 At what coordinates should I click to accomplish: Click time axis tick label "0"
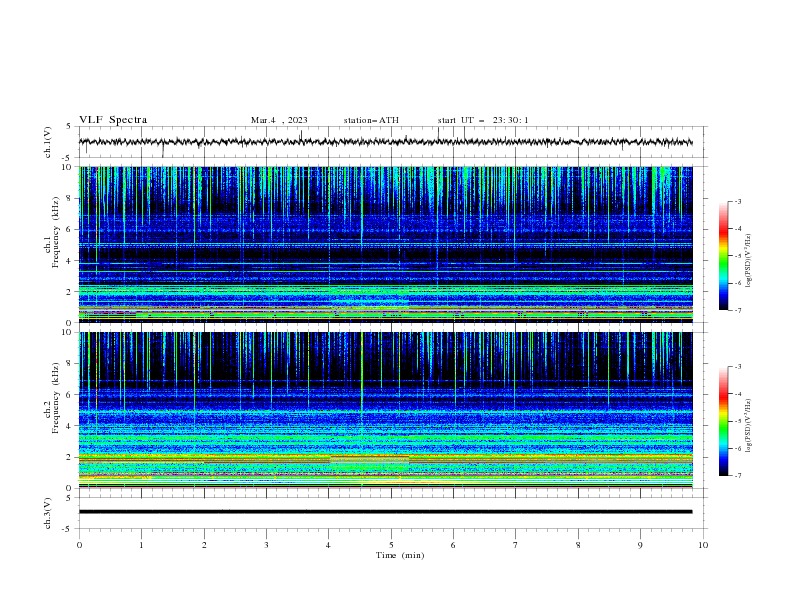79,545
